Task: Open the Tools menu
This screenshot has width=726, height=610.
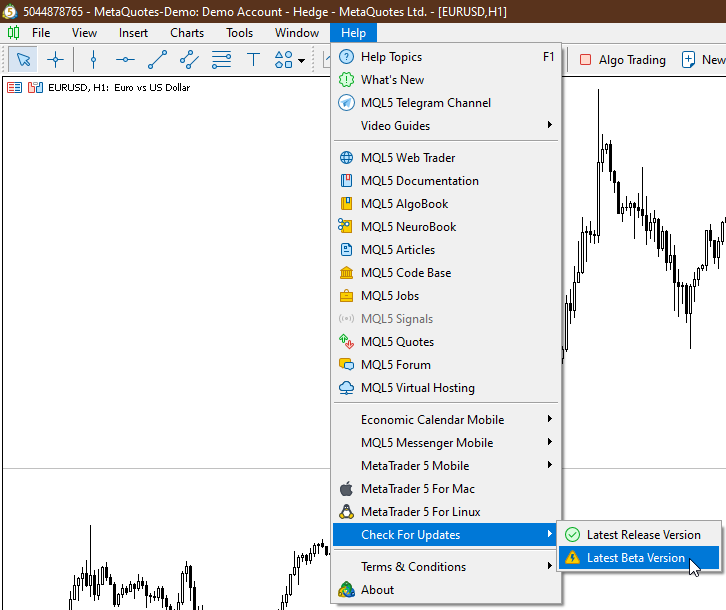Action: point(239,33)
